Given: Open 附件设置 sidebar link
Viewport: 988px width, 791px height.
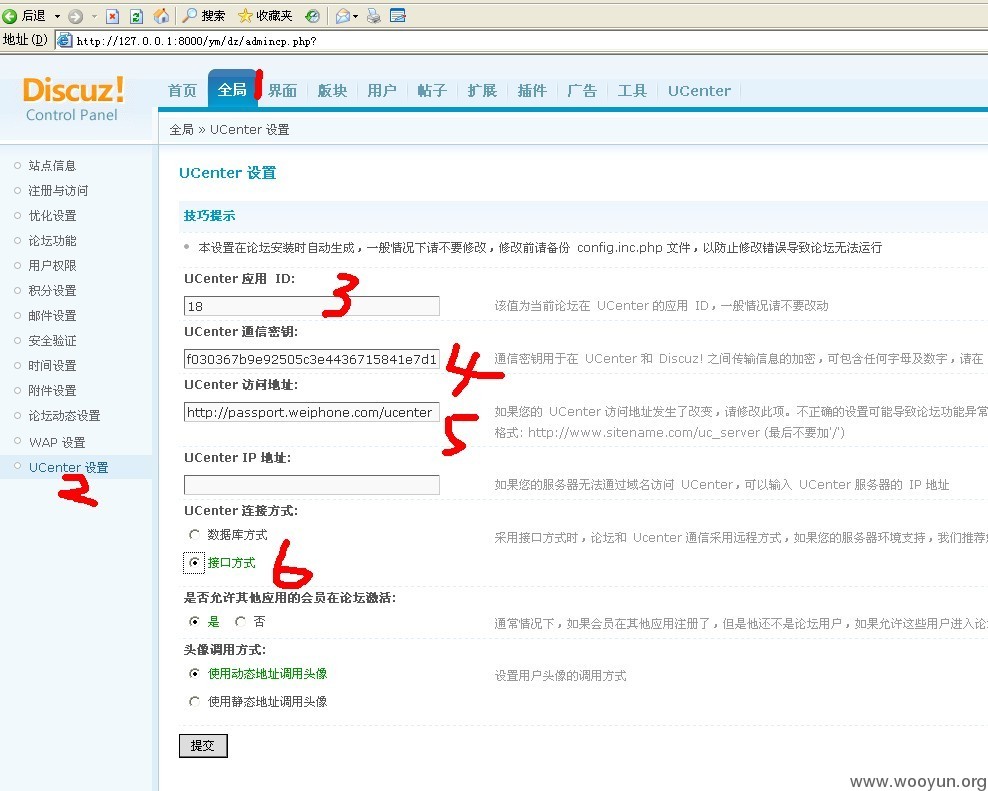Looking at the screenshot, I should pos(52,391).
